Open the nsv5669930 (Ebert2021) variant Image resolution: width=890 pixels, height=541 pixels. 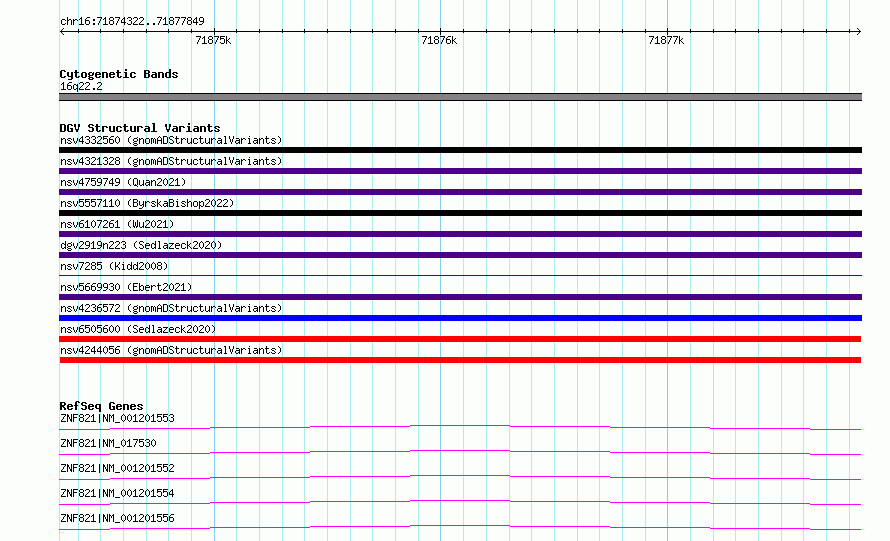click(x=126, y=287)
